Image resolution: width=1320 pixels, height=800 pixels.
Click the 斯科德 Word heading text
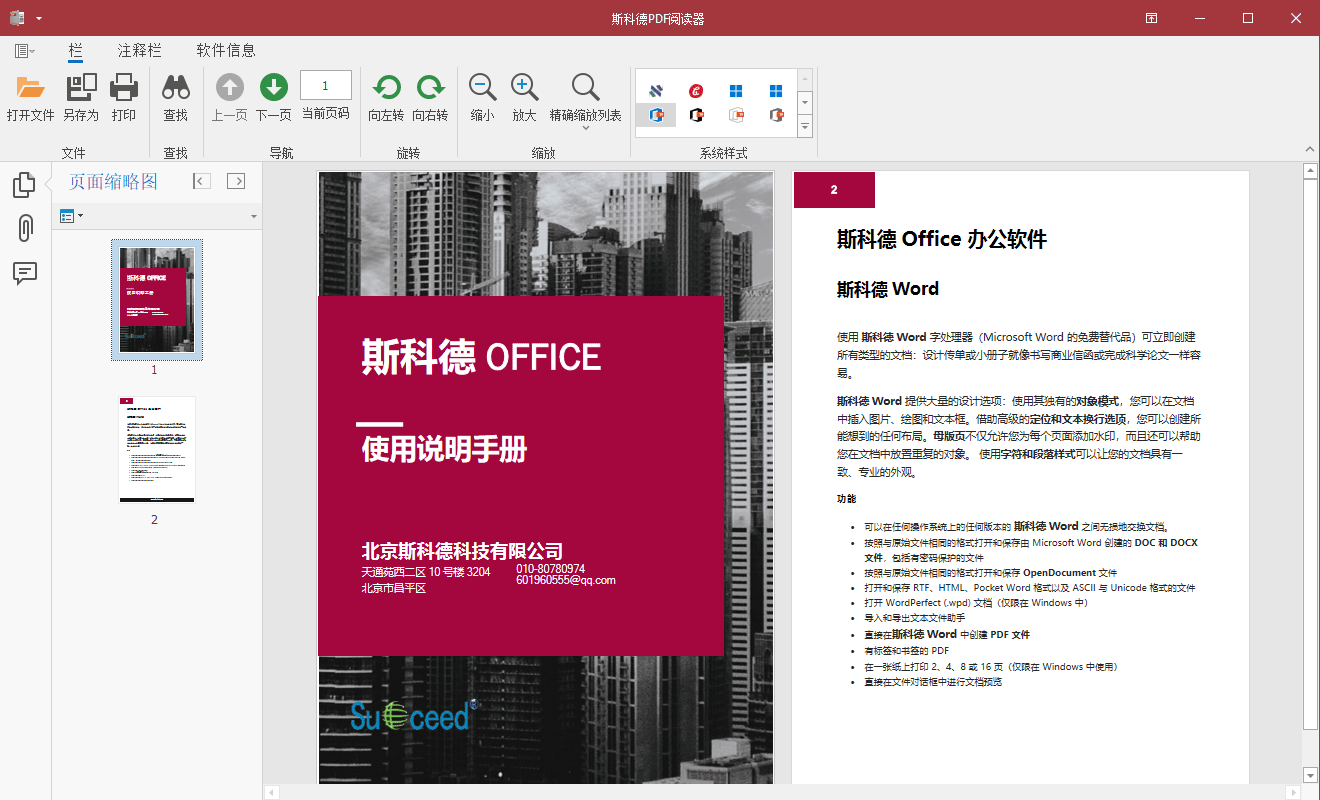tap(888, 289)
